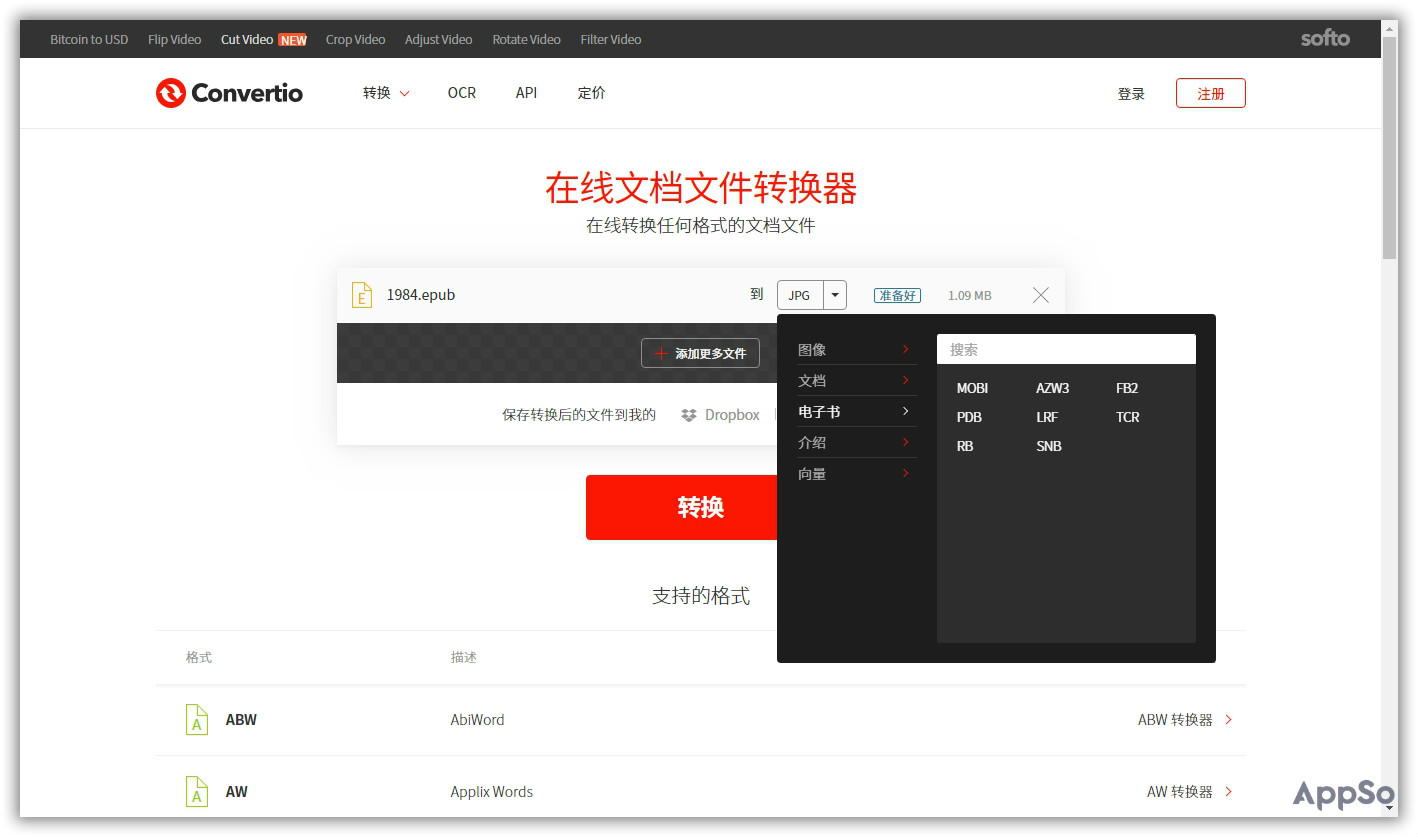Expand the 图像 format category
The height and width of the screenshot is (837, 1418).
tap(812, 349)
